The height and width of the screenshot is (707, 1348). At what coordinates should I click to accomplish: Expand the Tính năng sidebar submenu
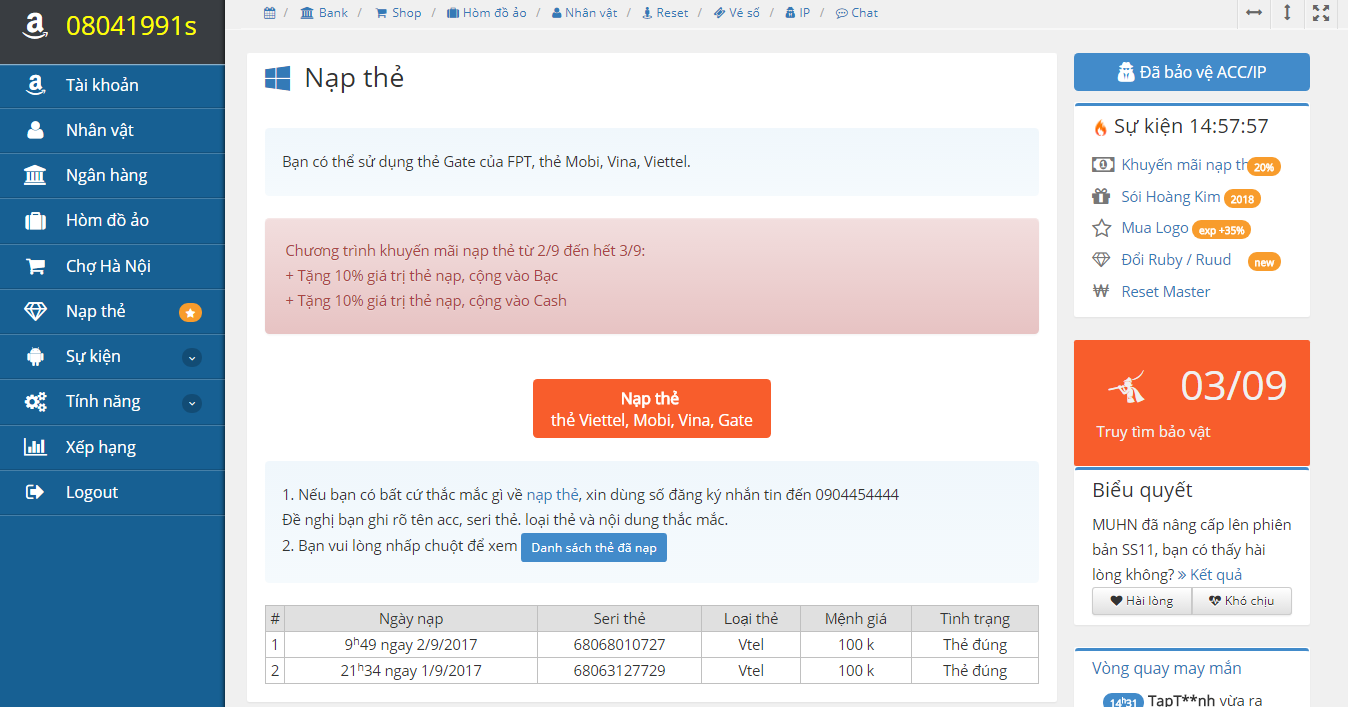click(192, 403)
